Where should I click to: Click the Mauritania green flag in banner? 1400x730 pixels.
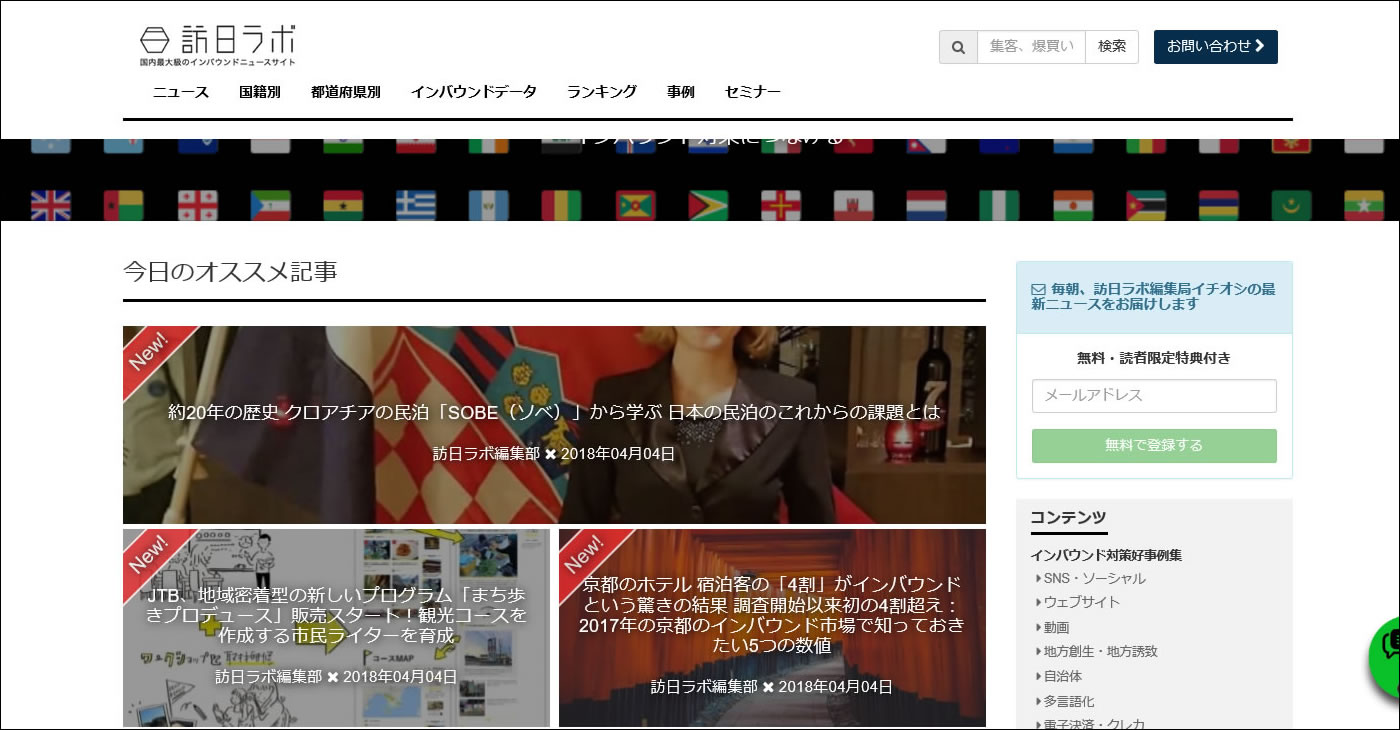click(1291, 205)
